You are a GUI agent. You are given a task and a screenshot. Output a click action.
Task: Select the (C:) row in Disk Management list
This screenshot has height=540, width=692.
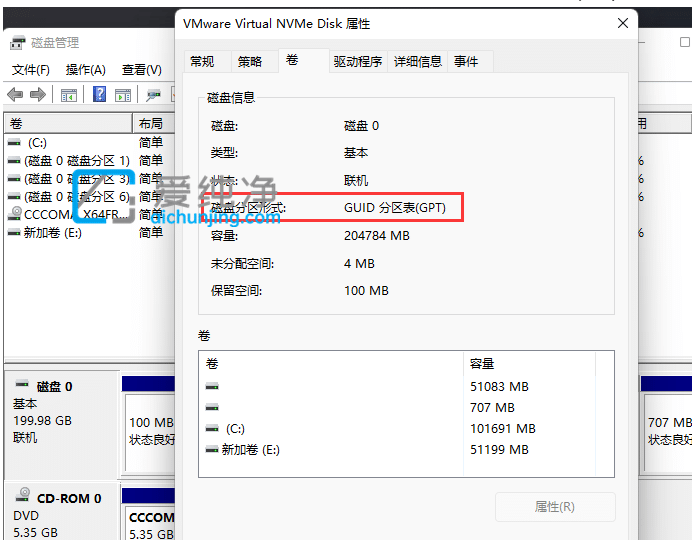(90, 142)
